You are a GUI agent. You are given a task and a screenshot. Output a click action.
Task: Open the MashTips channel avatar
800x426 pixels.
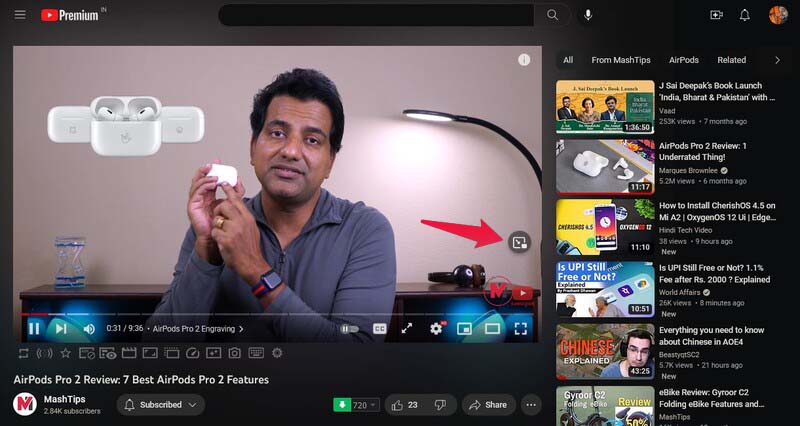24,404
